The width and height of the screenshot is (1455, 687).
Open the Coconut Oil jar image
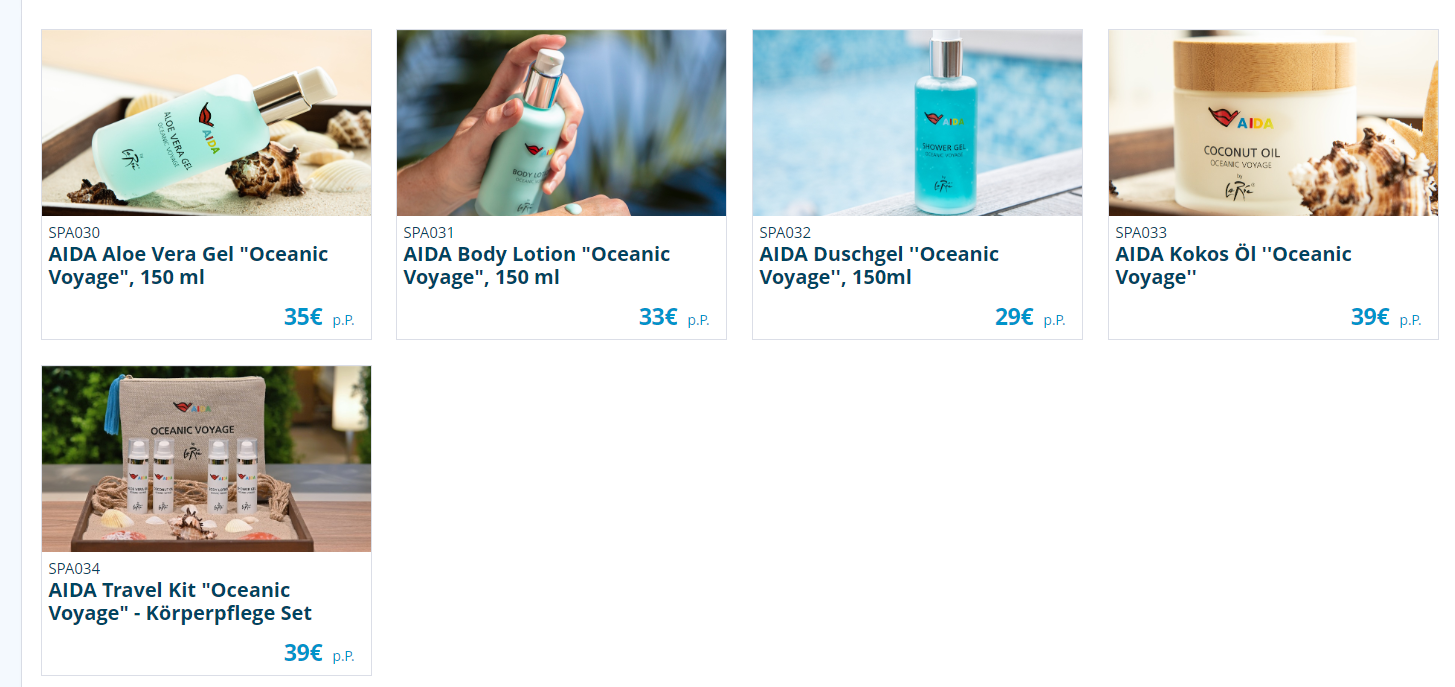coord(1273,123)
